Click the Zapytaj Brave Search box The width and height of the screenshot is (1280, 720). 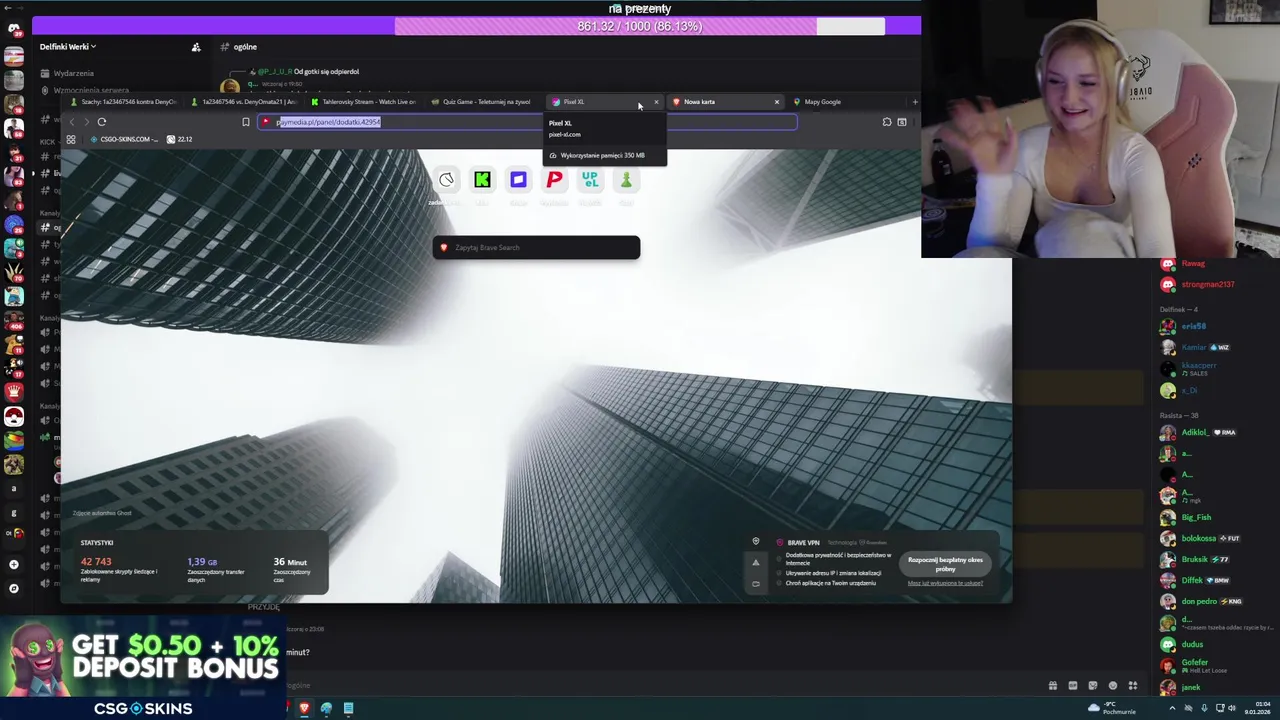536,248
